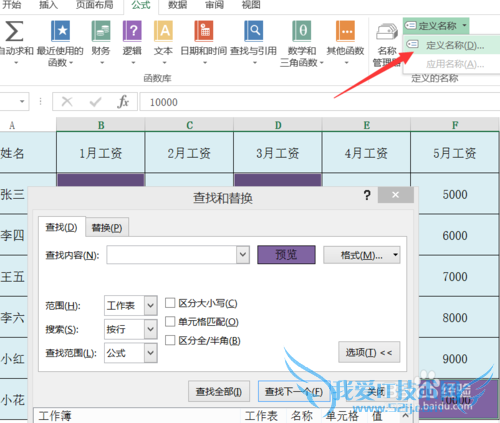This screenshot has width=500, height=423.
Task: Click the Insert Function fx icon
Action: (123, 102)
